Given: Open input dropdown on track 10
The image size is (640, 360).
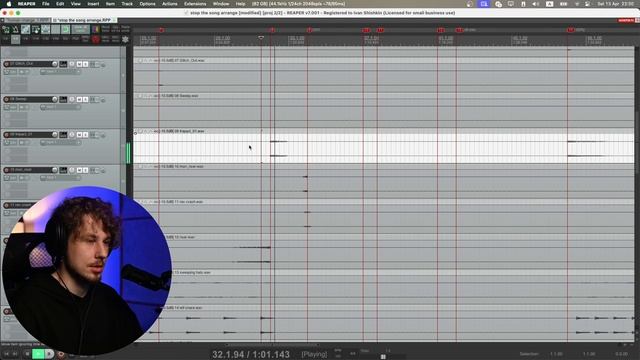Looking at the screenshot, I should click(60, 178).
